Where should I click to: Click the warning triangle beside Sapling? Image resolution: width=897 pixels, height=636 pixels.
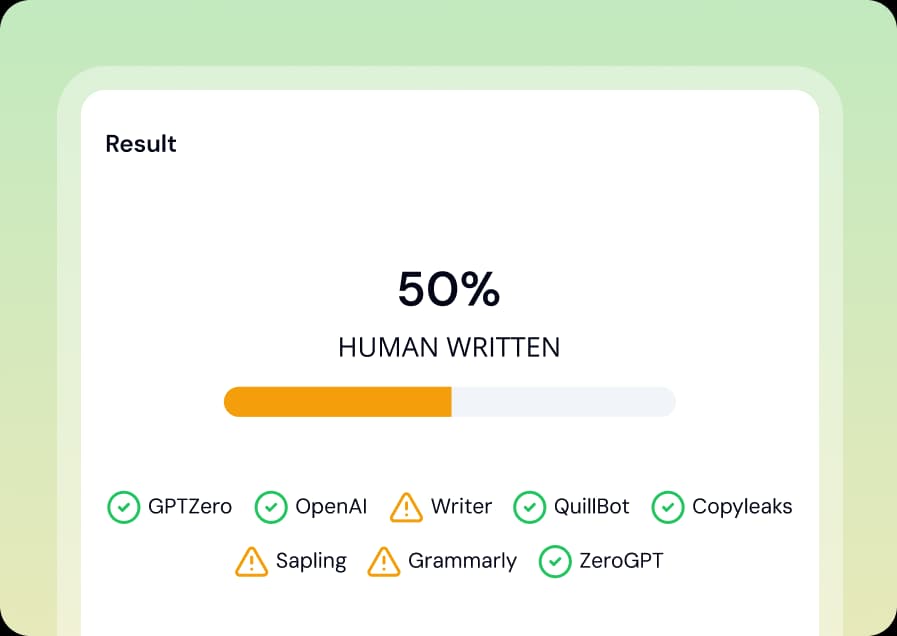tap(250, 561)
